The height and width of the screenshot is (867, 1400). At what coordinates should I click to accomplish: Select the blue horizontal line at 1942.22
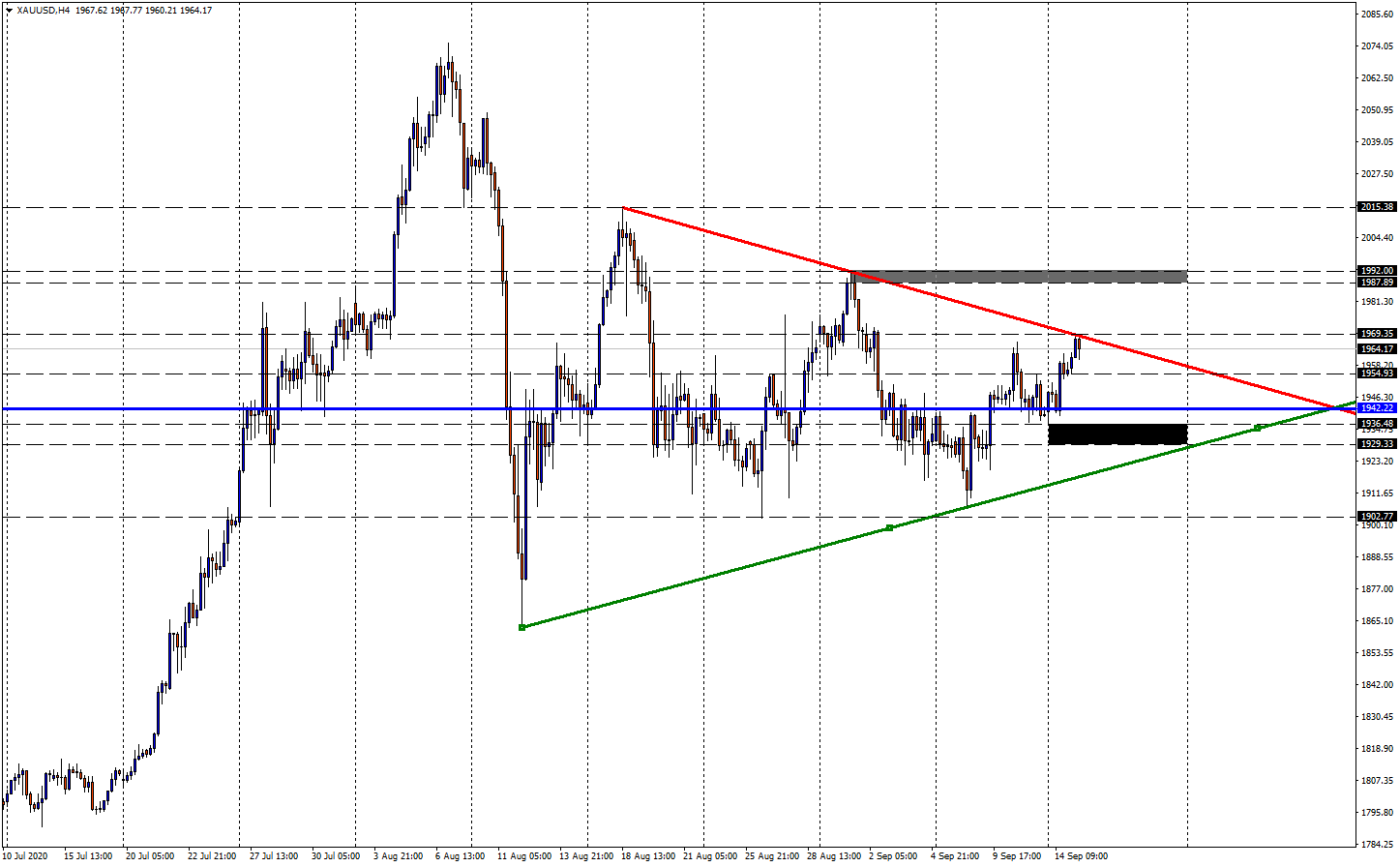(677, 409)
